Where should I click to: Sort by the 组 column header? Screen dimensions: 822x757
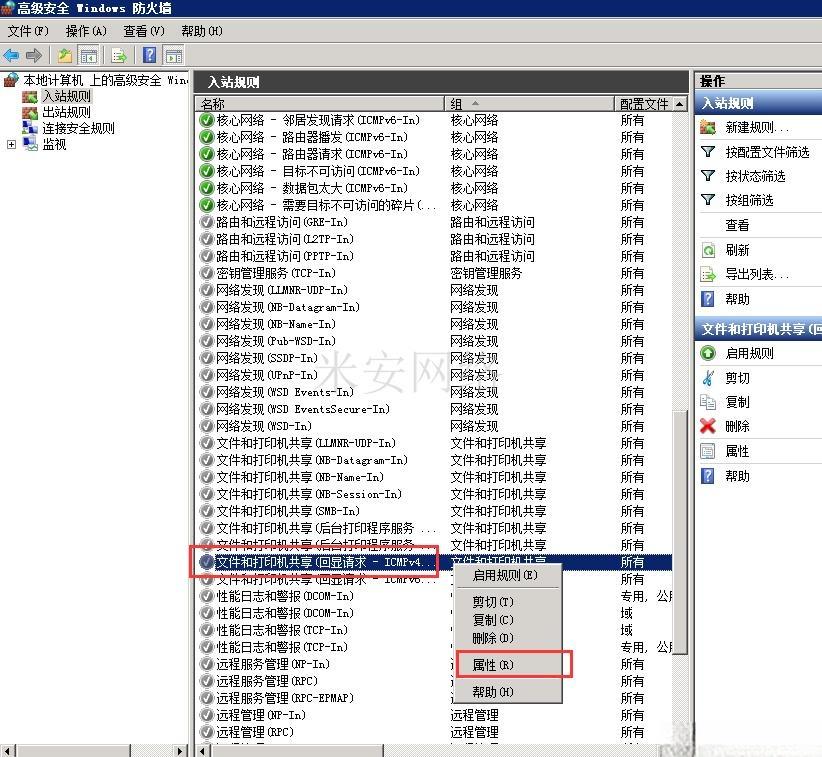click(x=529, y=104)
